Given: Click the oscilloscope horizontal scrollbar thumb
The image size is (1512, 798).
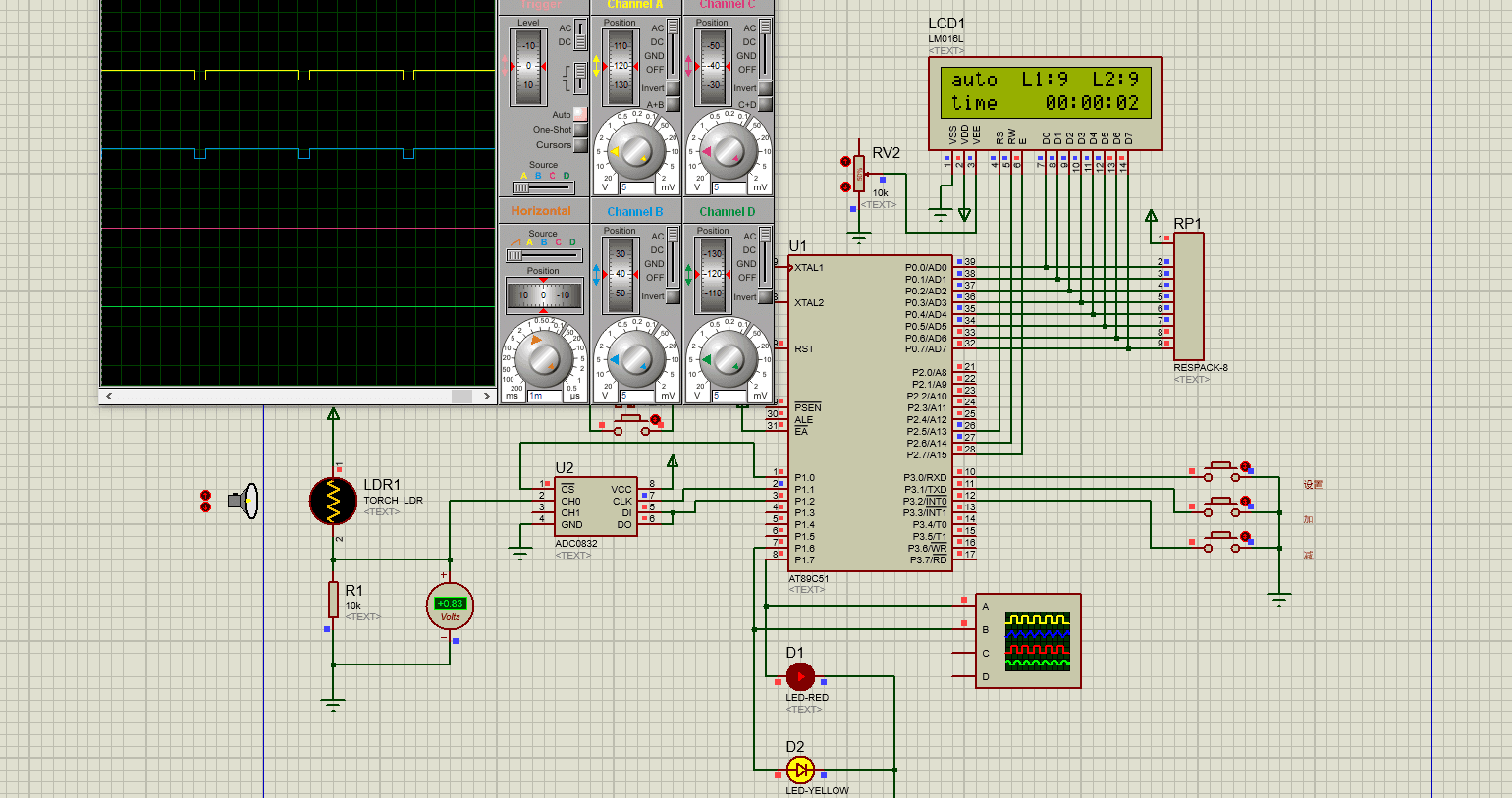Looking at the screenshot, I should [x=461, y=396].
